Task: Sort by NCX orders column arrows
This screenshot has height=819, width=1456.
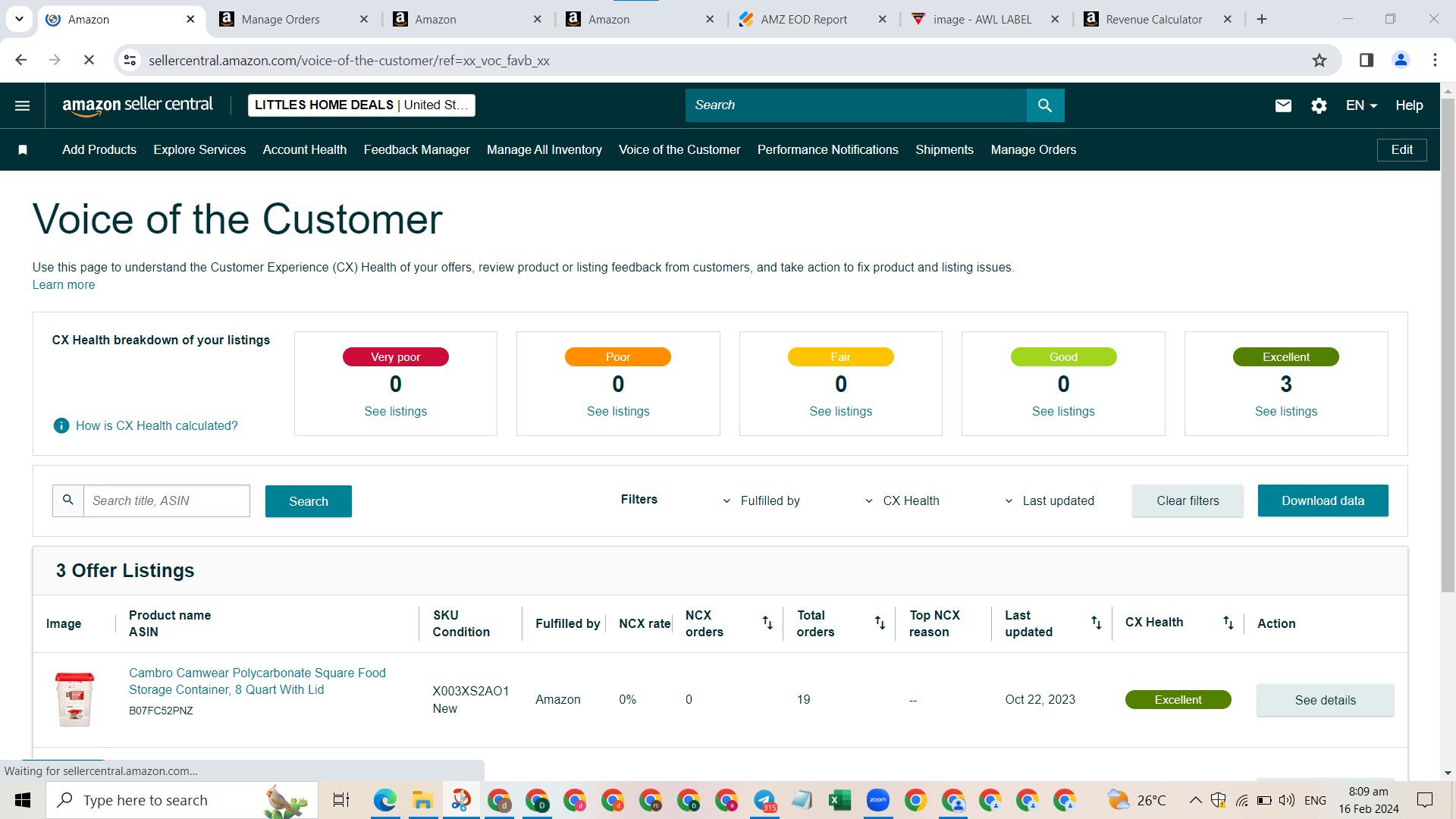Action: point(767,623)
